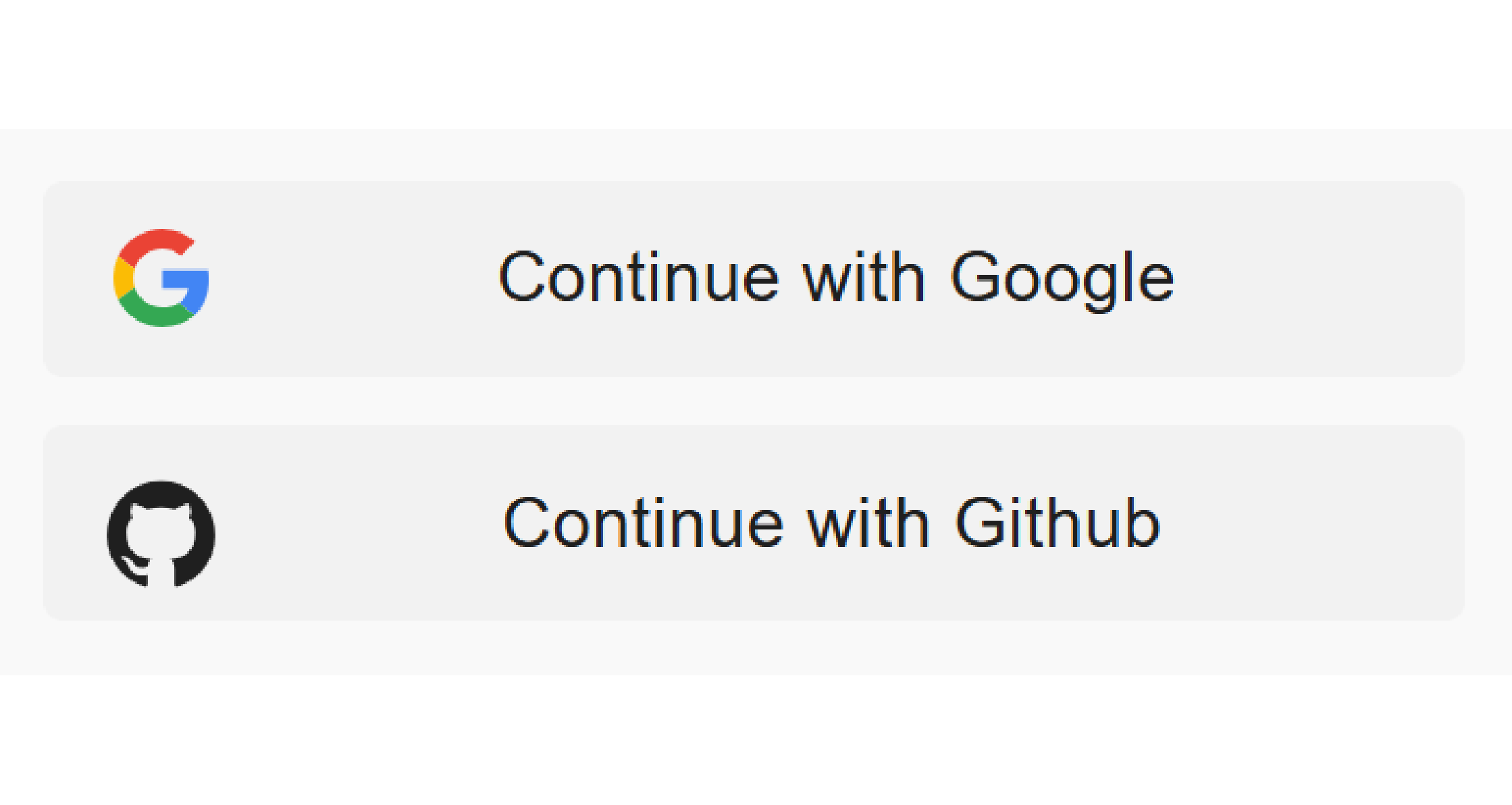Select the Google sign-in logo
The width and height of the screenshot is (1512, 805).
pos(161,278)
